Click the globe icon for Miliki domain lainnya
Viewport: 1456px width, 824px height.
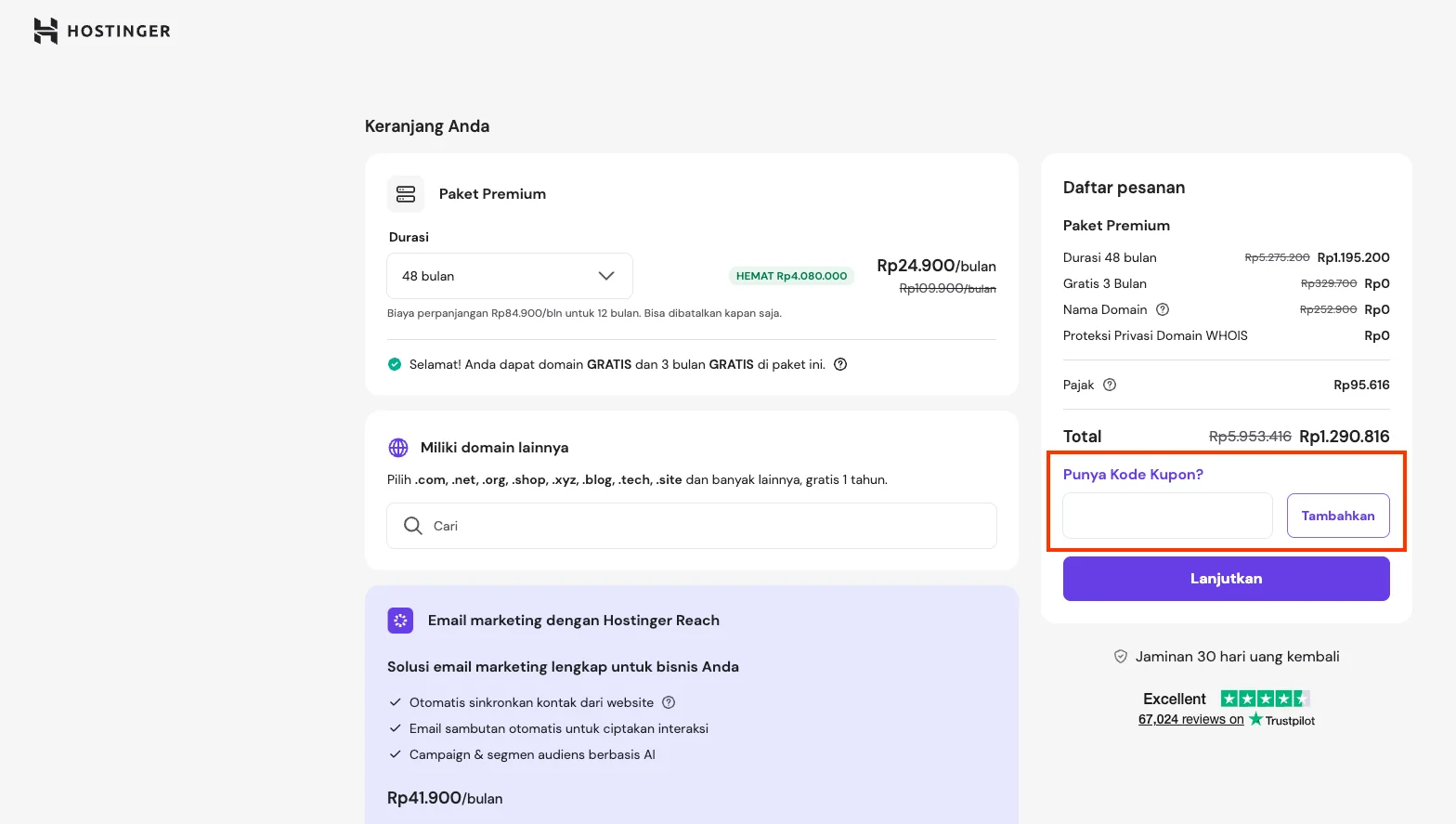[398, 448]
